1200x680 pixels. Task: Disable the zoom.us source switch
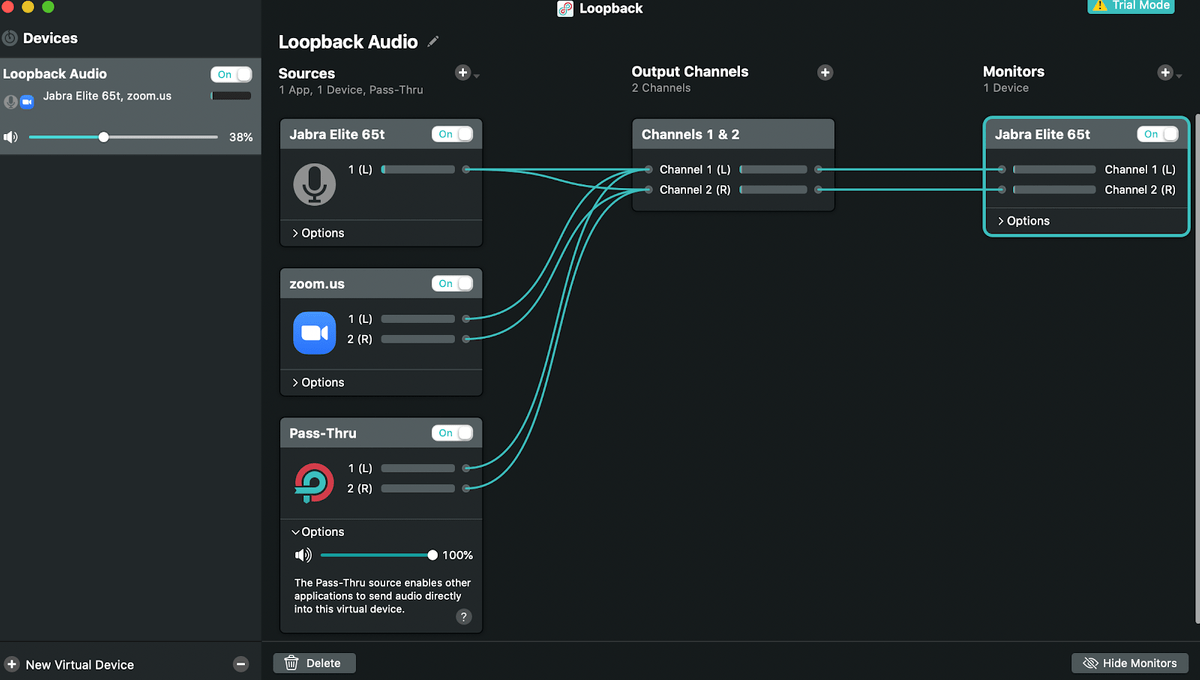[x=453, y=283]
